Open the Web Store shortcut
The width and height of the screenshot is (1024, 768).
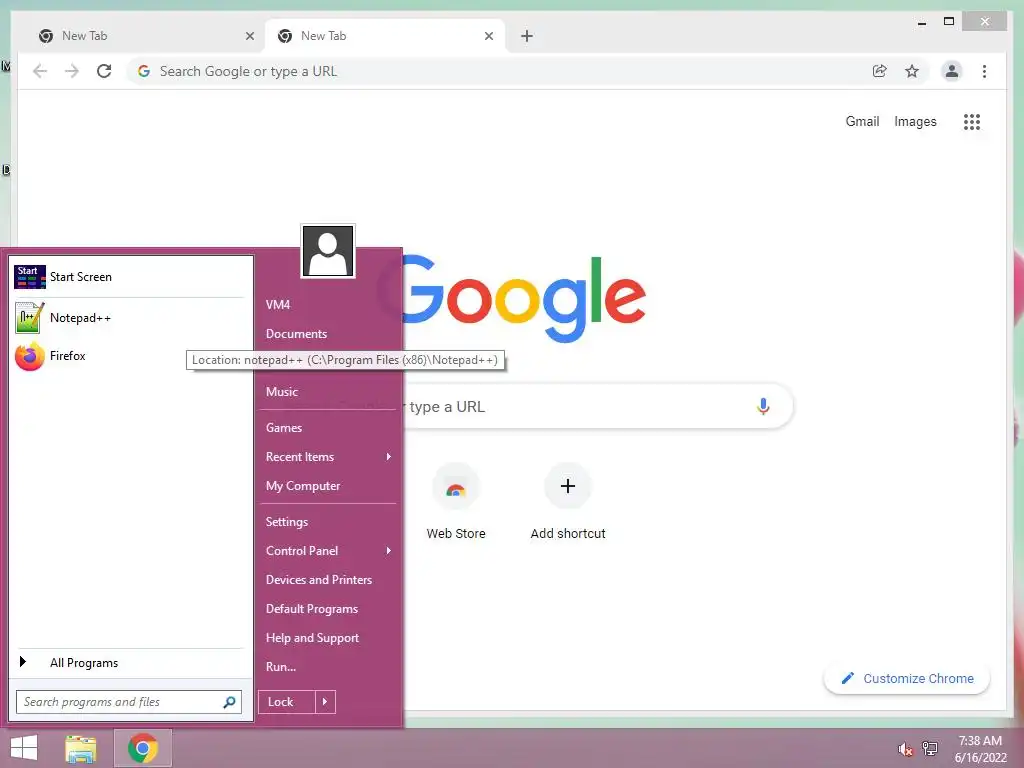456,502
